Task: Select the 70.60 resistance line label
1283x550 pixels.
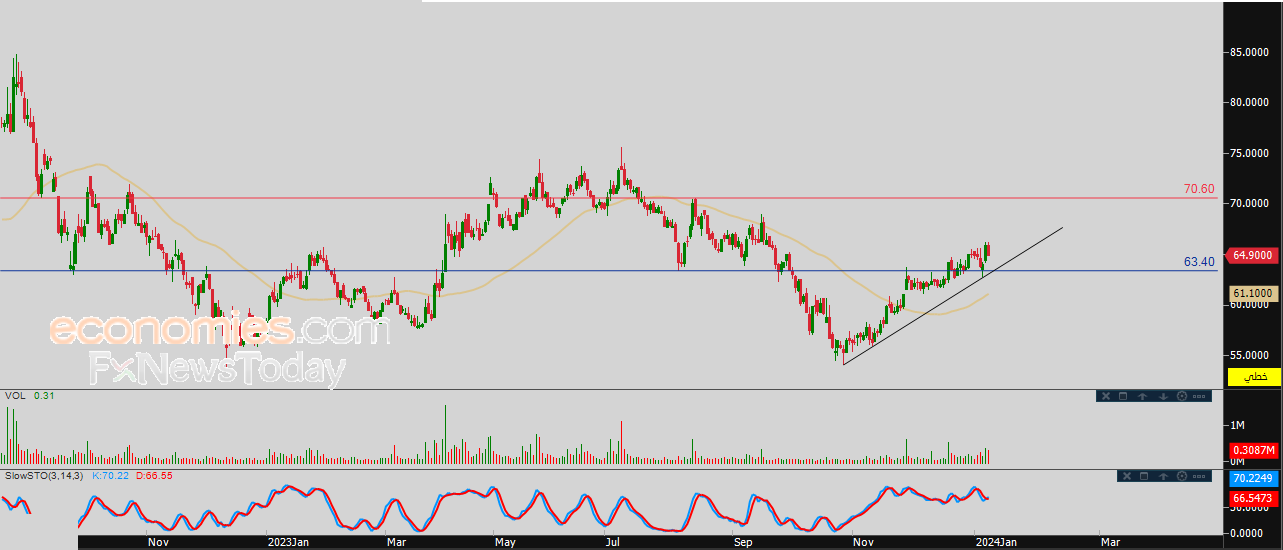Action: tap(1198, 189)
